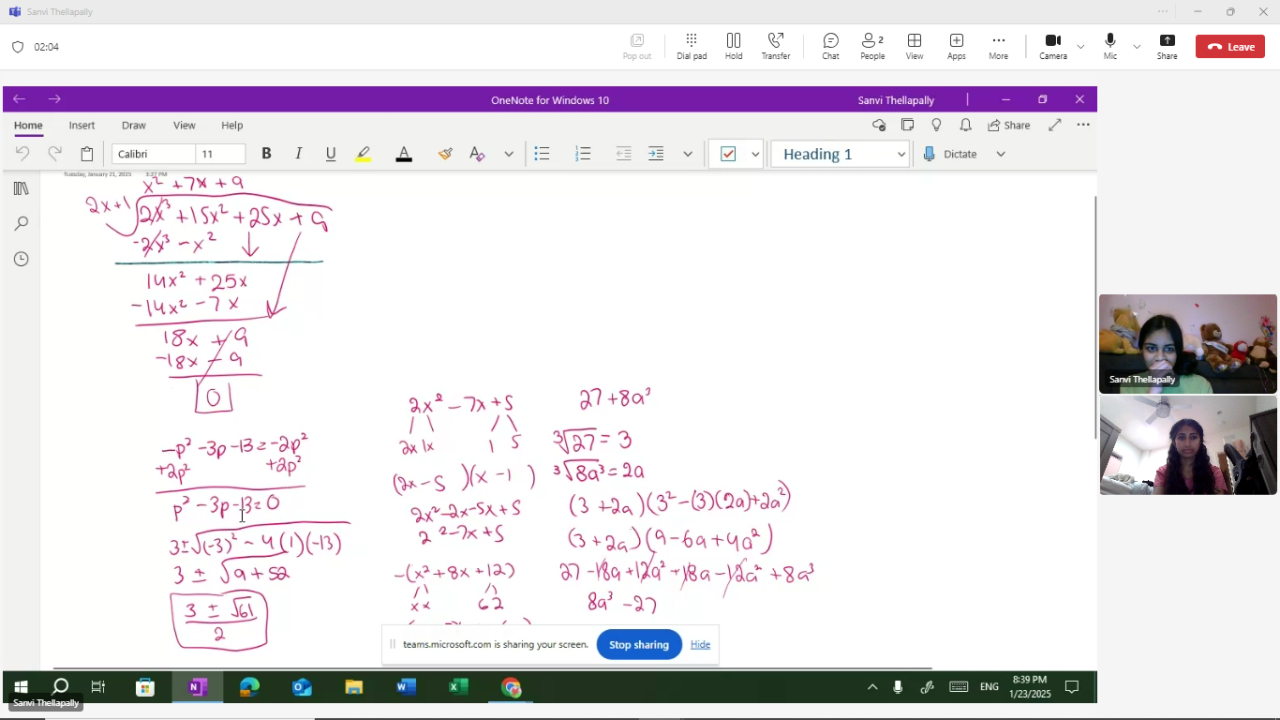Decrease the paragraph indent
The image size is (1280, 720).
tap(624, 154)
